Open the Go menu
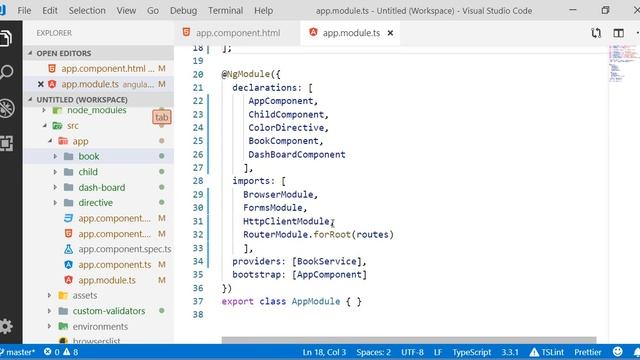640x360 pixels. pyautogui.click(x=153, y=11)
